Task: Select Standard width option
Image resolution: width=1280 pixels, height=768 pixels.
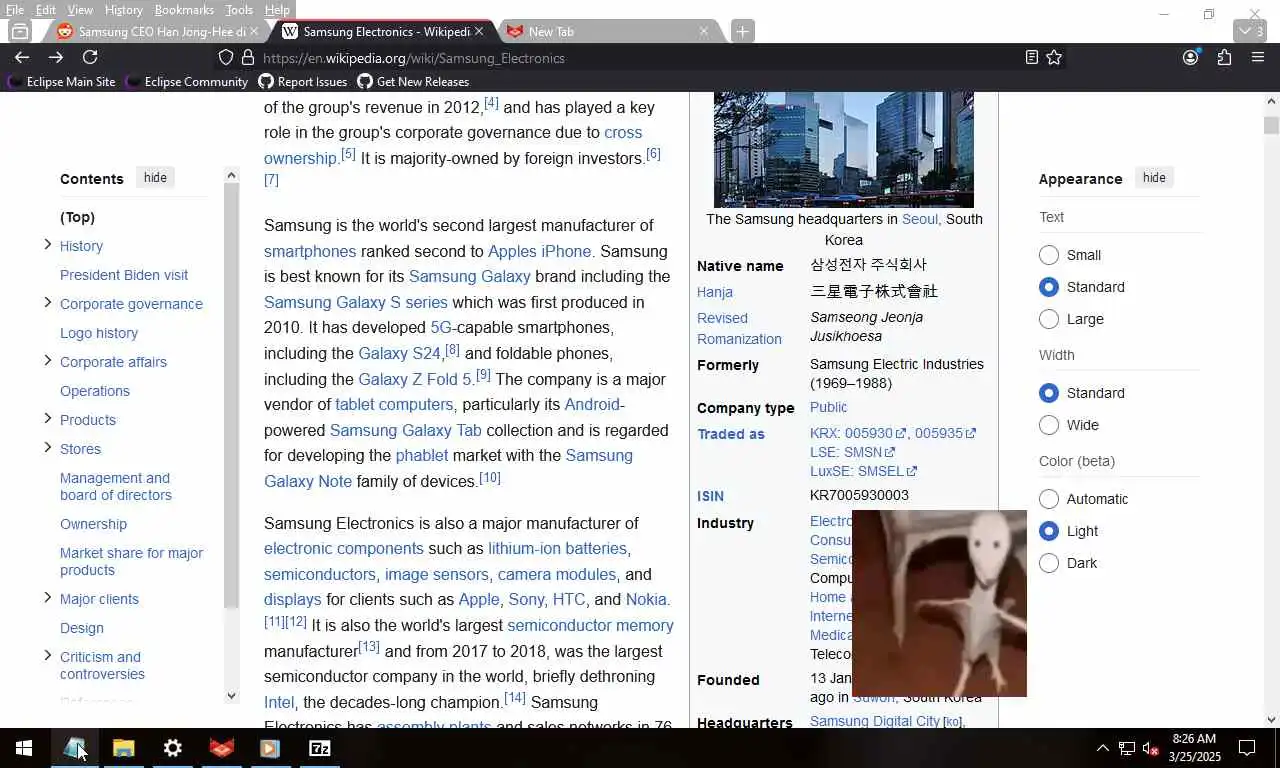Action: 1048,393
